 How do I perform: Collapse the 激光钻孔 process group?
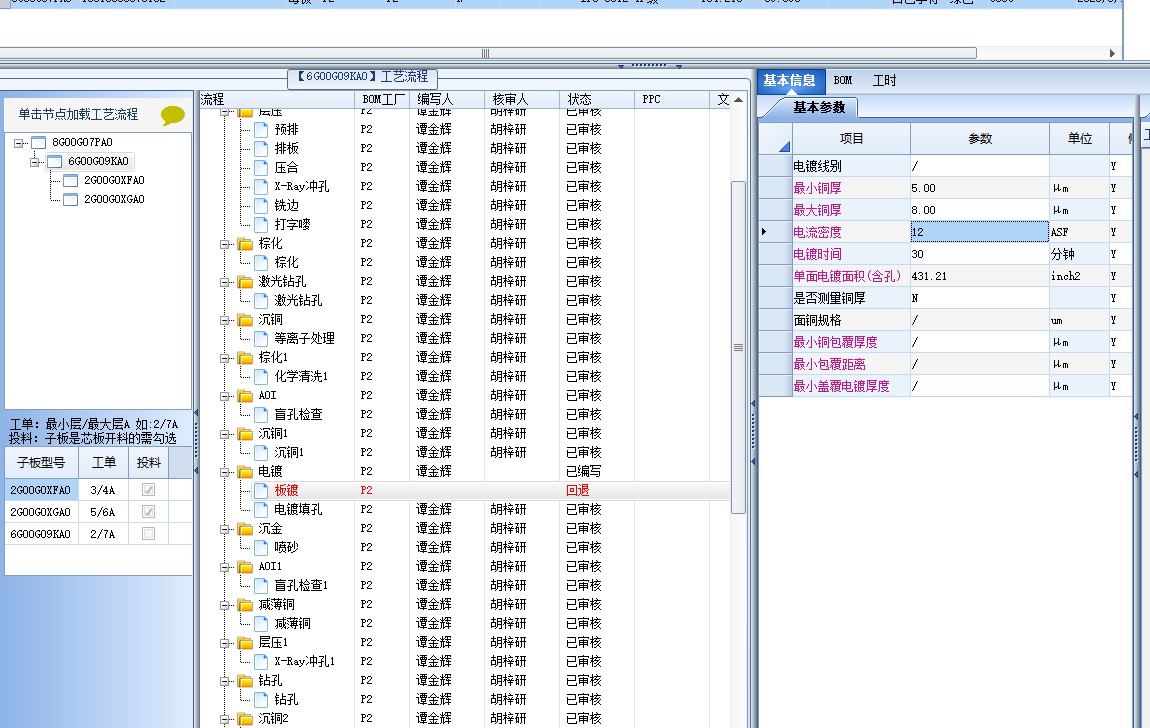coord(225,282)
